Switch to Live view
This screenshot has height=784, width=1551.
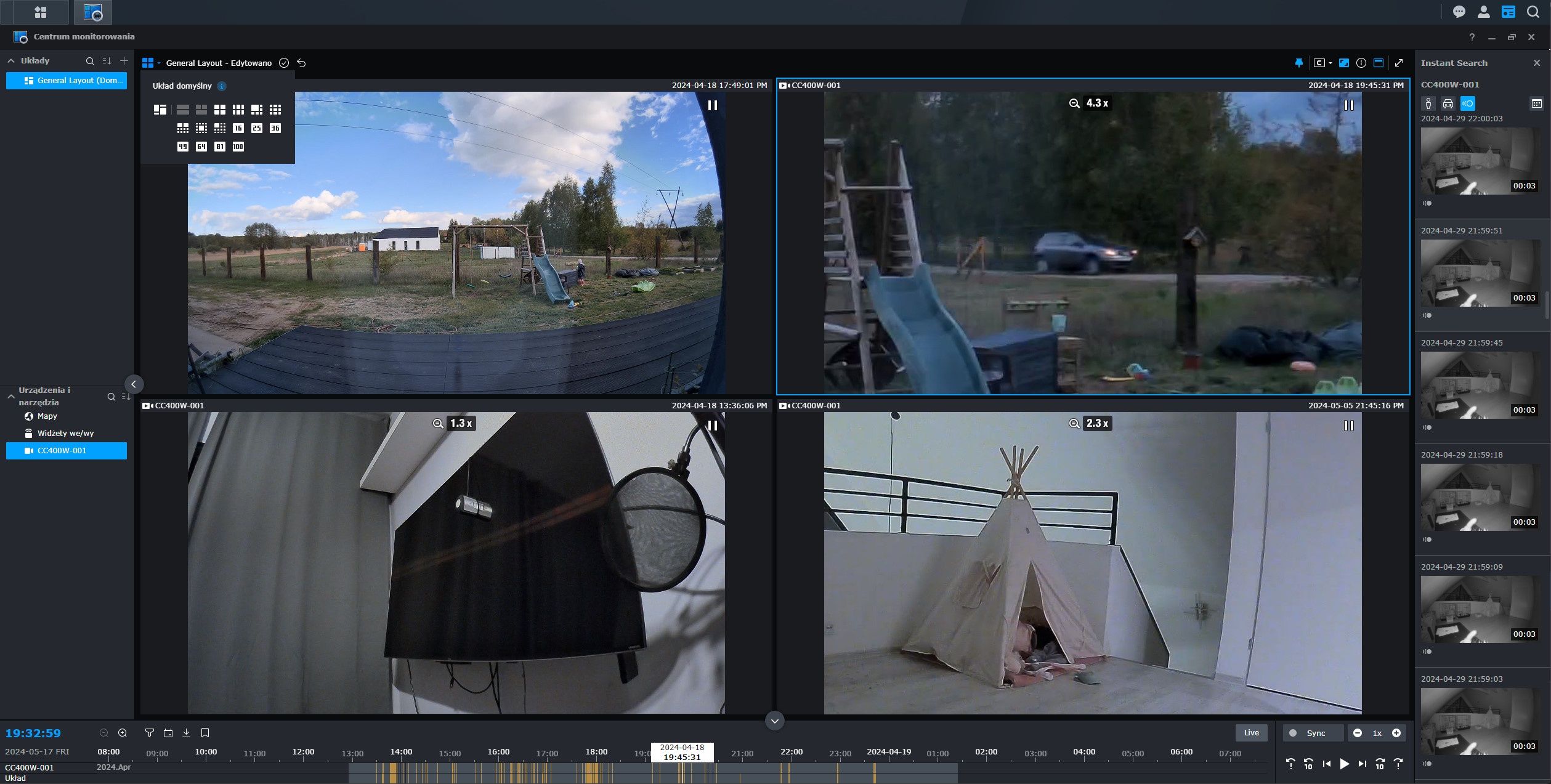click(1251, 733)
